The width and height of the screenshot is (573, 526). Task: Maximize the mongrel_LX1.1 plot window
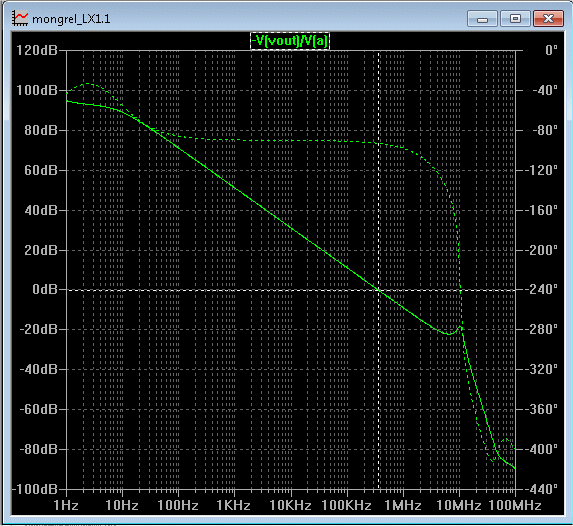click(x=515, y=19)
